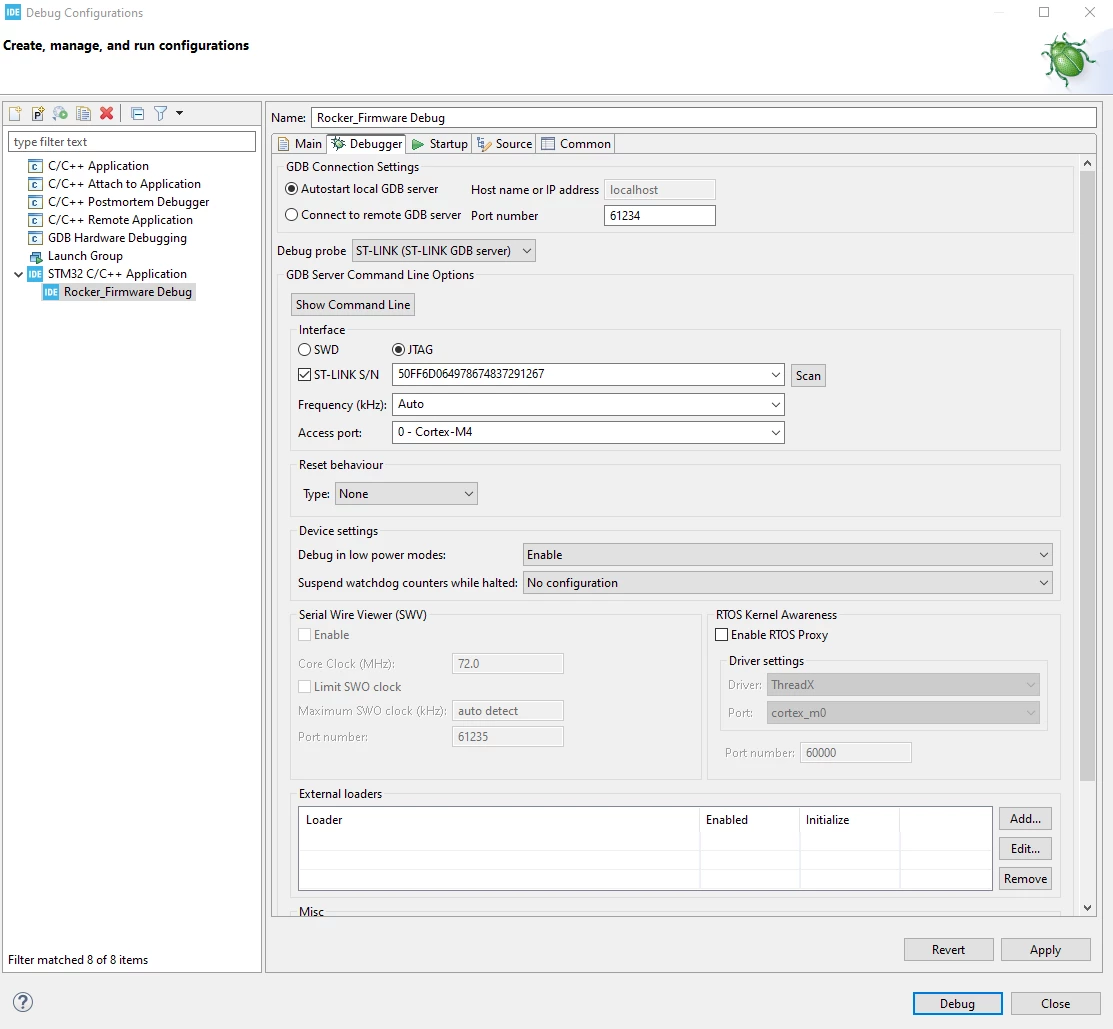Delete selected configuration with red X

pyautogui.click(x=106, y=114)
